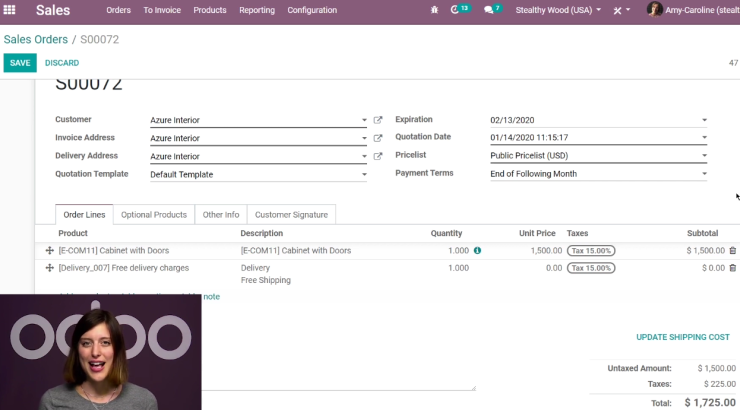
Task: Delete the Free delivery charges line
Action: 732,268
